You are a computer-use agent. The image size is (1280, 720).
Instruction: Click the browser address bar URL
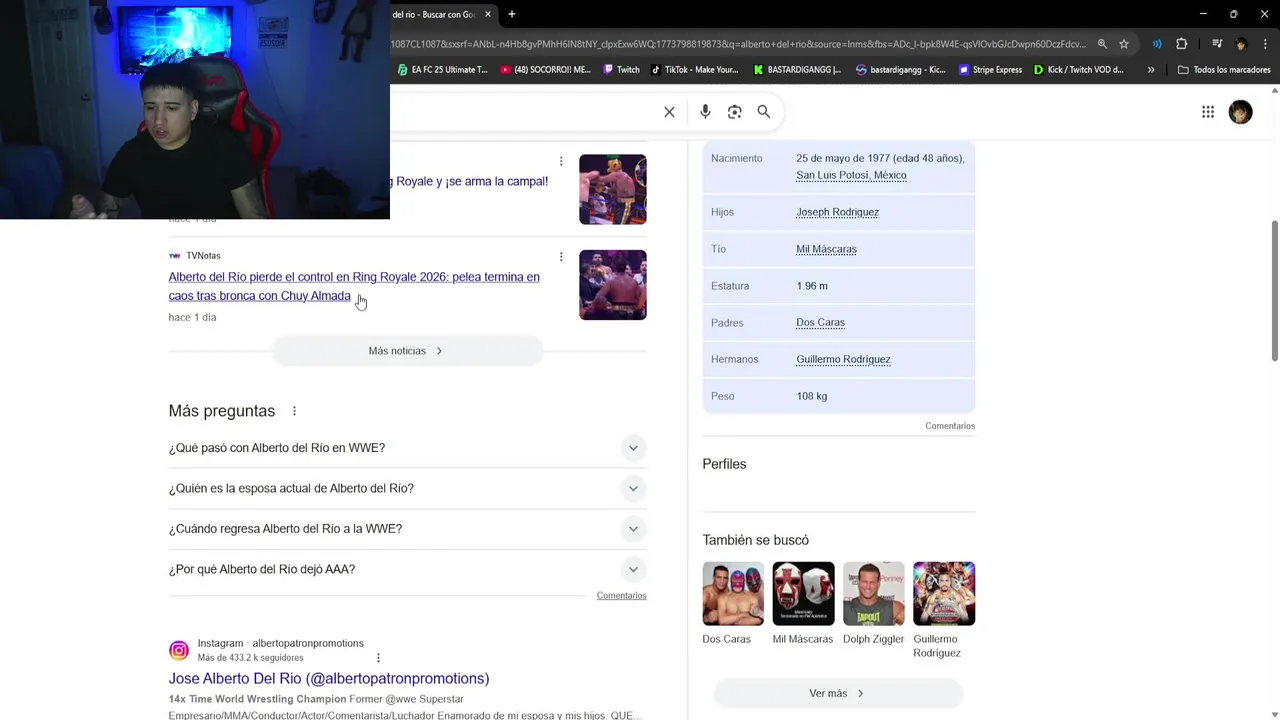point(738,44)
